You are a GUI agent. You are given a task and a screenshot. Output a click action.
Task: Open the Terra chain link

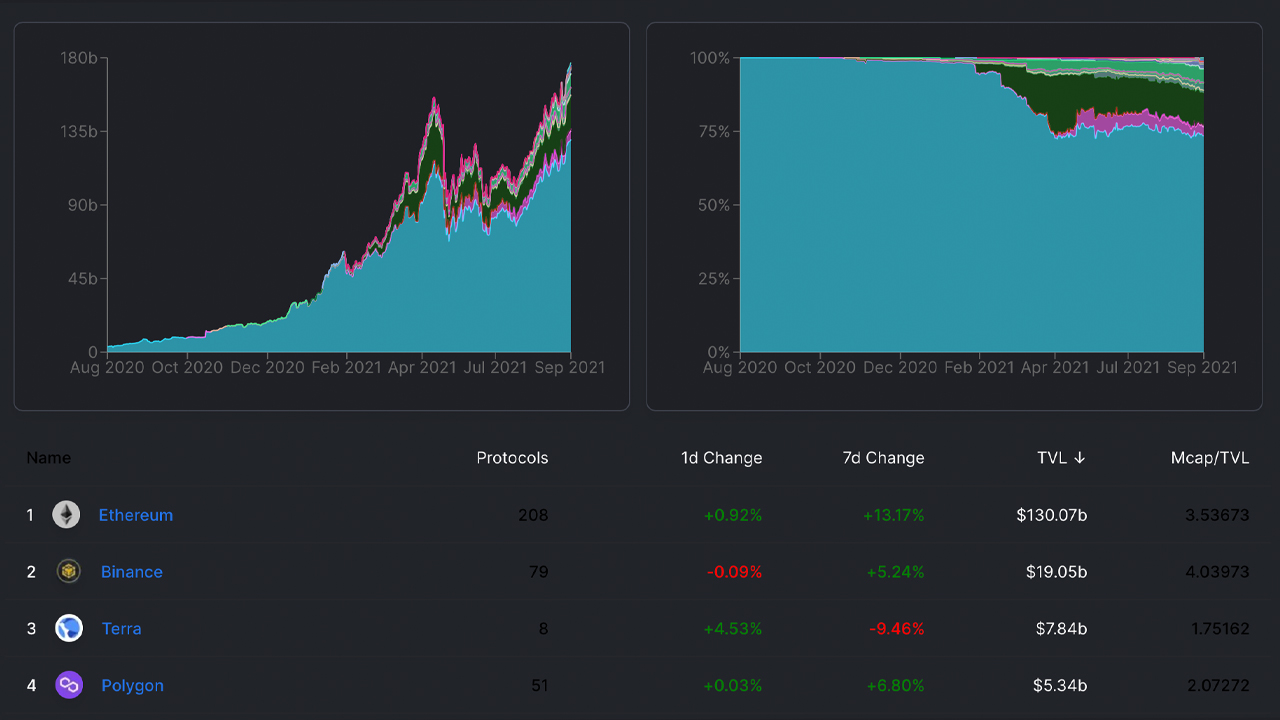122,629
